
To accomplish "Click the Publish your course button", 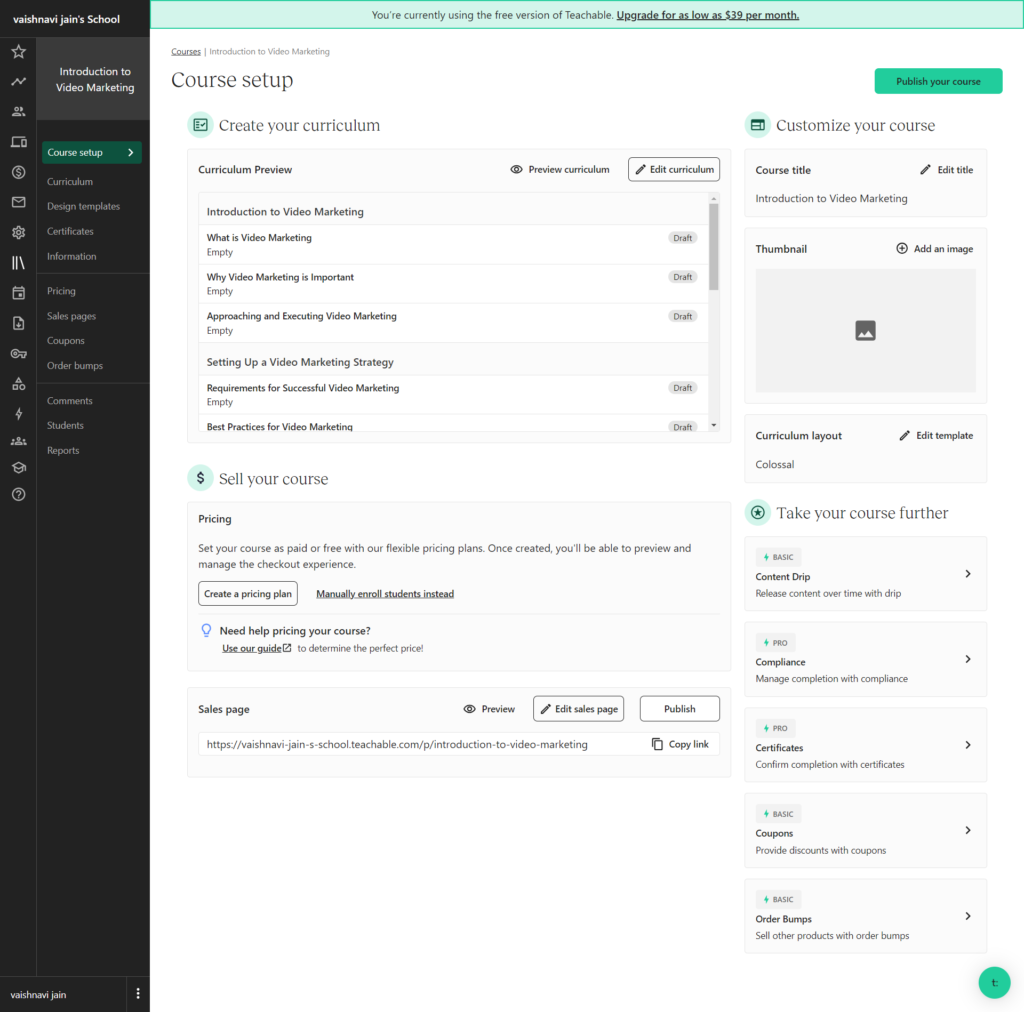I will (937, 82).
